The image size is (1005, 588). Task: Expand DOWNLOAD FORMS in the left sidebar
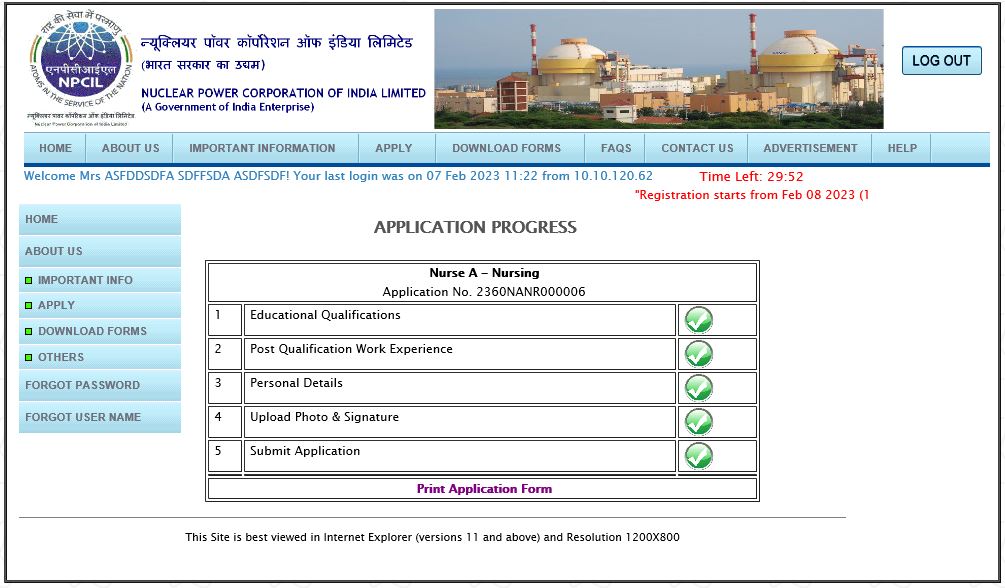click(100, 332)
